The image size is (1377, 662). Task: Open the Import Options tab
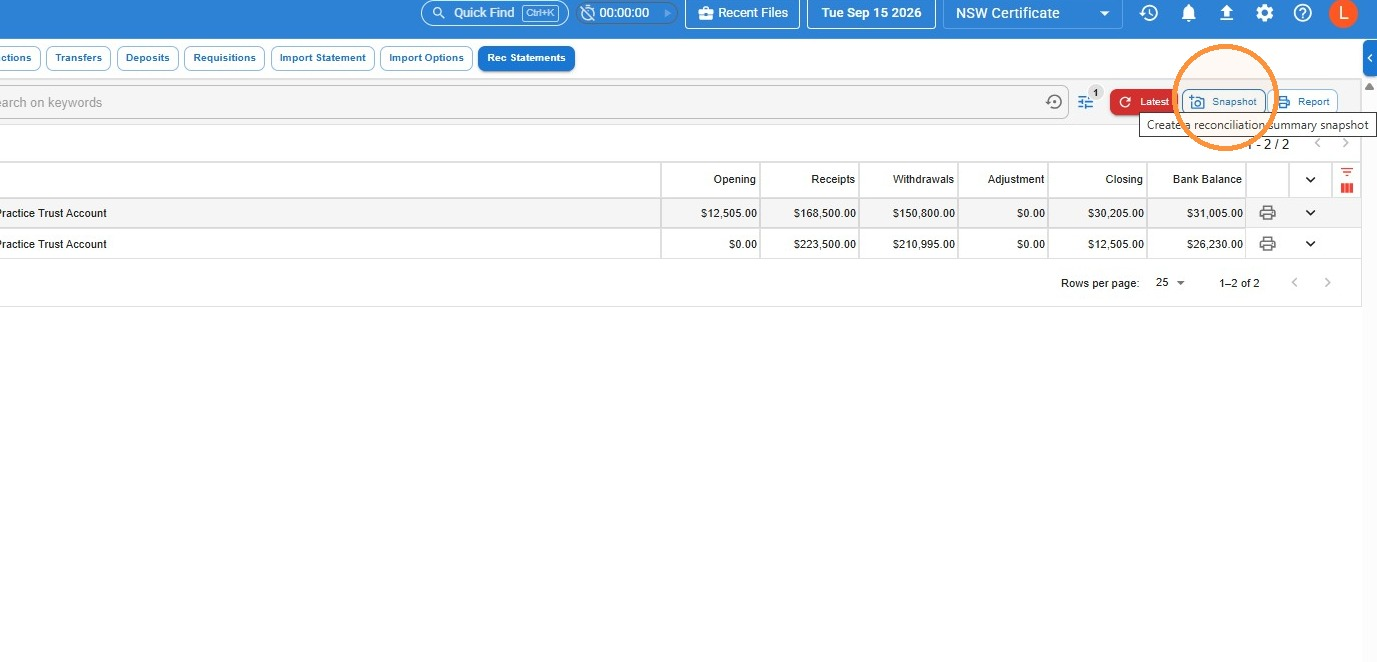pos(426,58)
